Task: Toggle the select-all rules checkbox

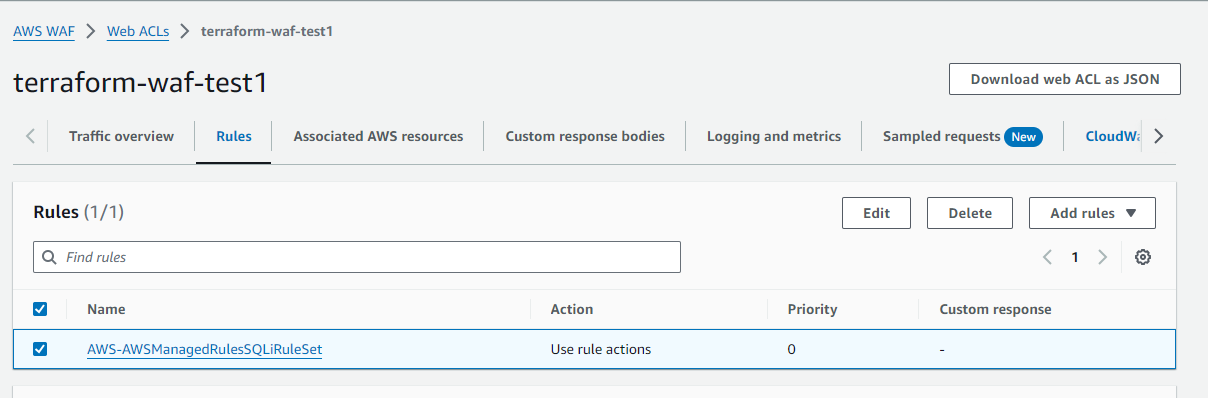Action: [x=40, y=309]
